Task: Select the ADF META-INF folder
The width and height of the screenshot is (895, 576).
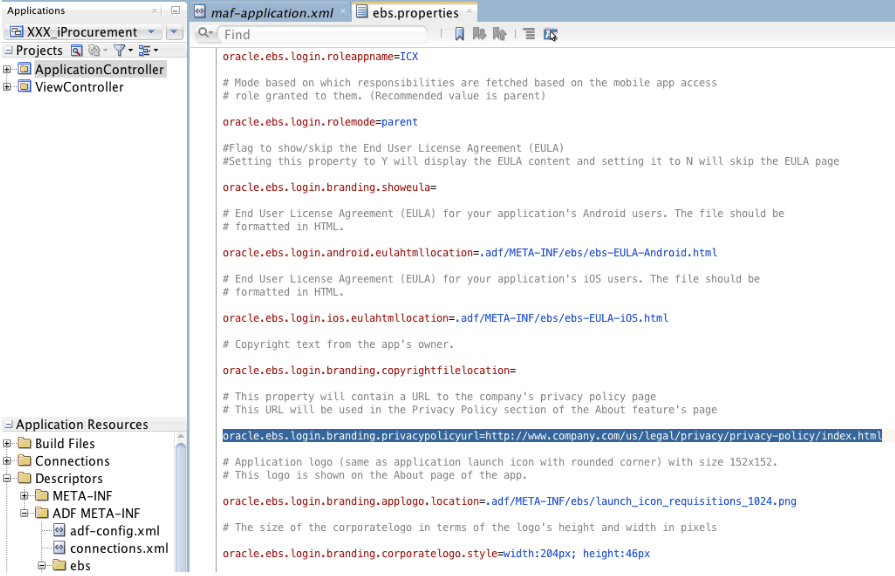Action: click(x=96, y=513)
